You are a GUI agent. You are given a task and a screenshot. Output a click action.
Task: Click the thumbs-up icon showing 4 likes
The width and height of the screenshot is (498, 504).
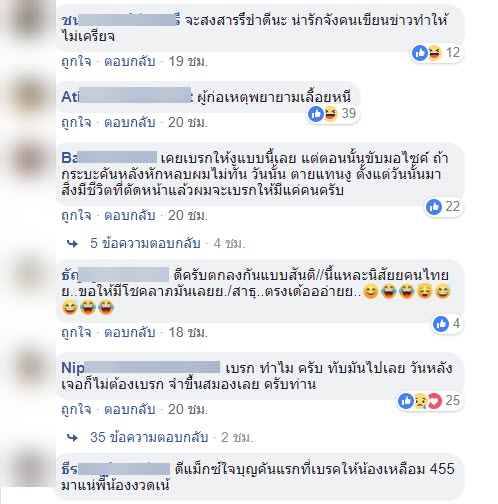point(441,324)
